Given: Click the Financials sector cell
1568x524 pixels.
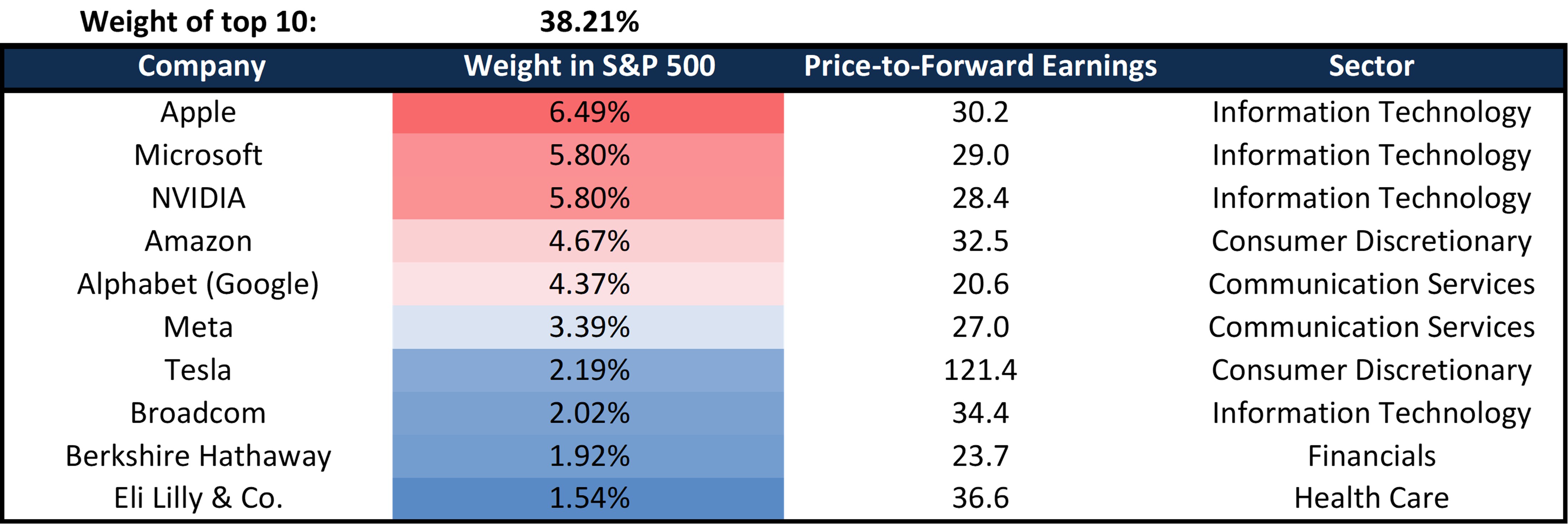Looking at the screenshot, I should pos(1371,456).
